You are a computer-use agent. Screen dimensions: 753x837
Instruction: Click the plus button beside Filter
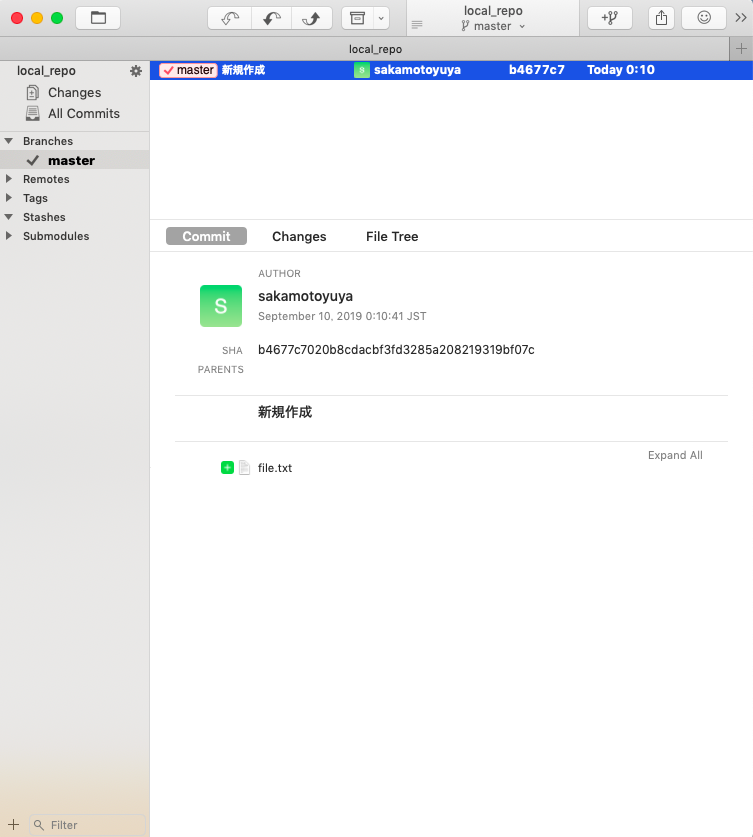coord(14,825)
